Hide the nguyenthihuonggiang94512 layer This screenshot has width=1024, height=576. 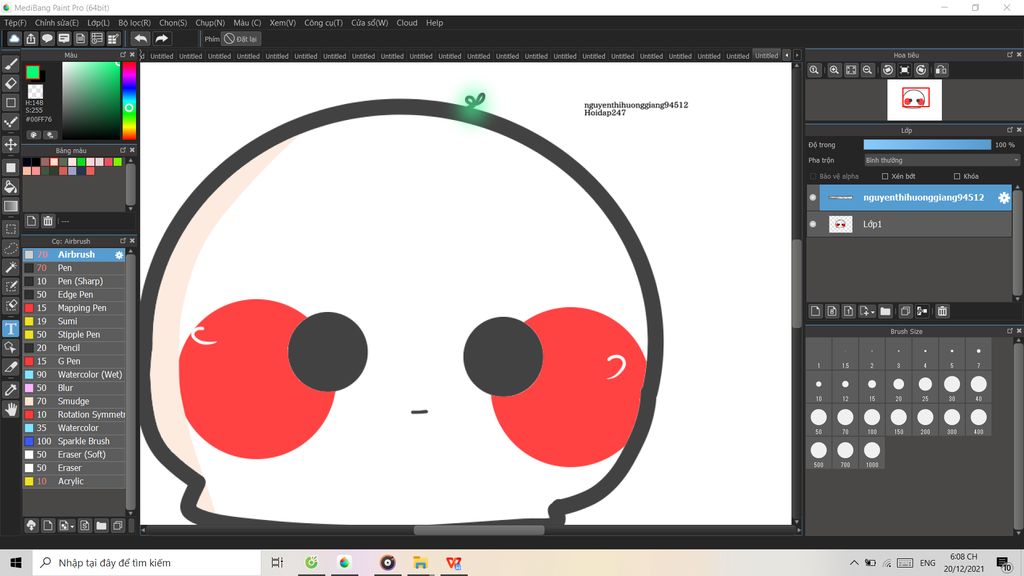point(812,197)
